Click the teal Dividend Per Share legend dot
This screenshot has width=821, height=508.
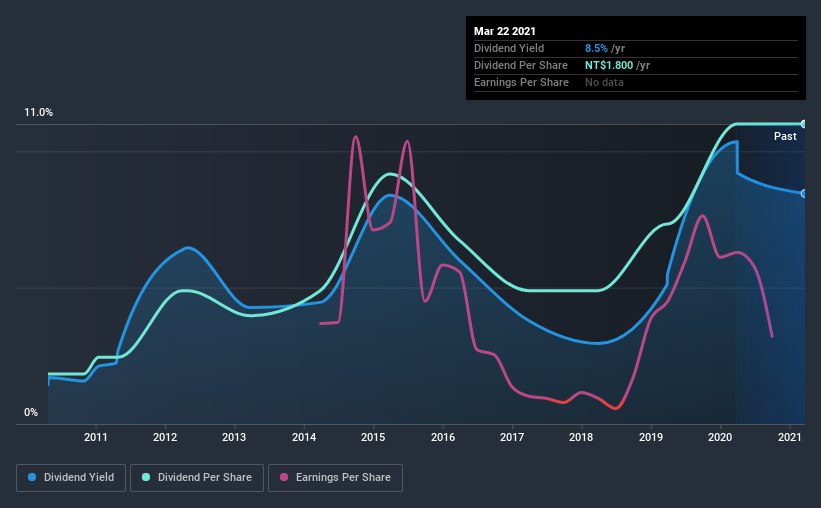pyautogui.click(x=146, y=477)
